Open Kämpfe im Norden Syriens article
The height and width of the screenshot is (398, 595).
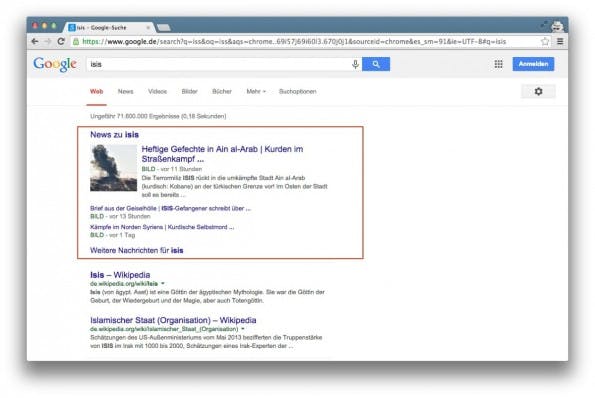[162, 227]
